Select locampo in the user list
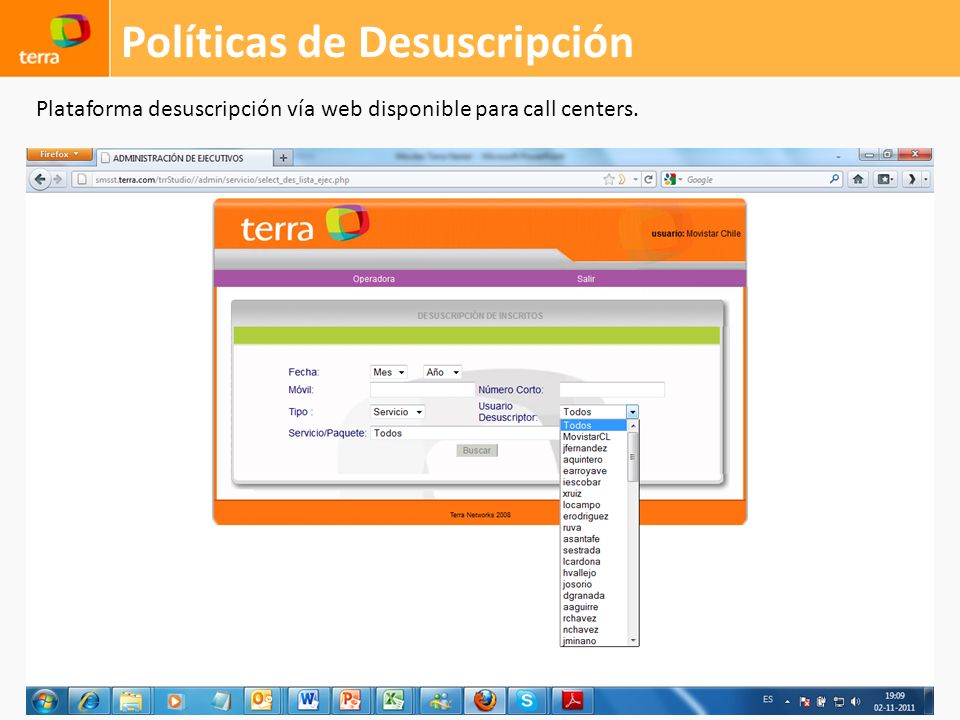The height and width of the screenshot is (720, 960). pos(594,504)
